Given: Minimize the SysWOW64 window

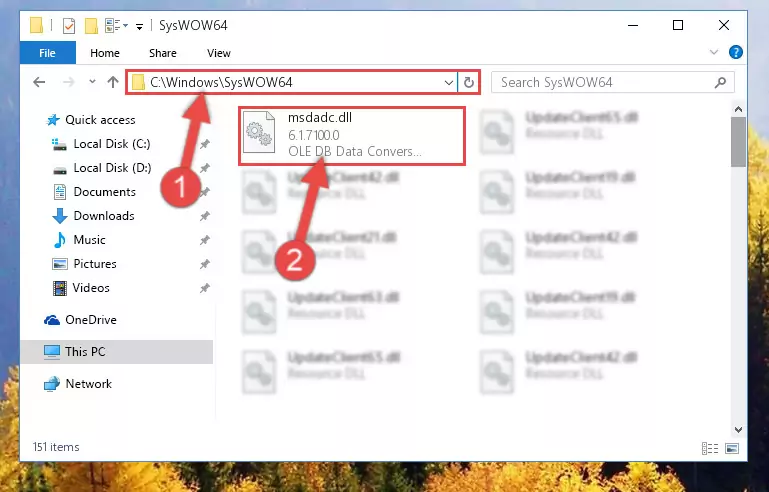Looking at the screenshot, I should 633,25.
